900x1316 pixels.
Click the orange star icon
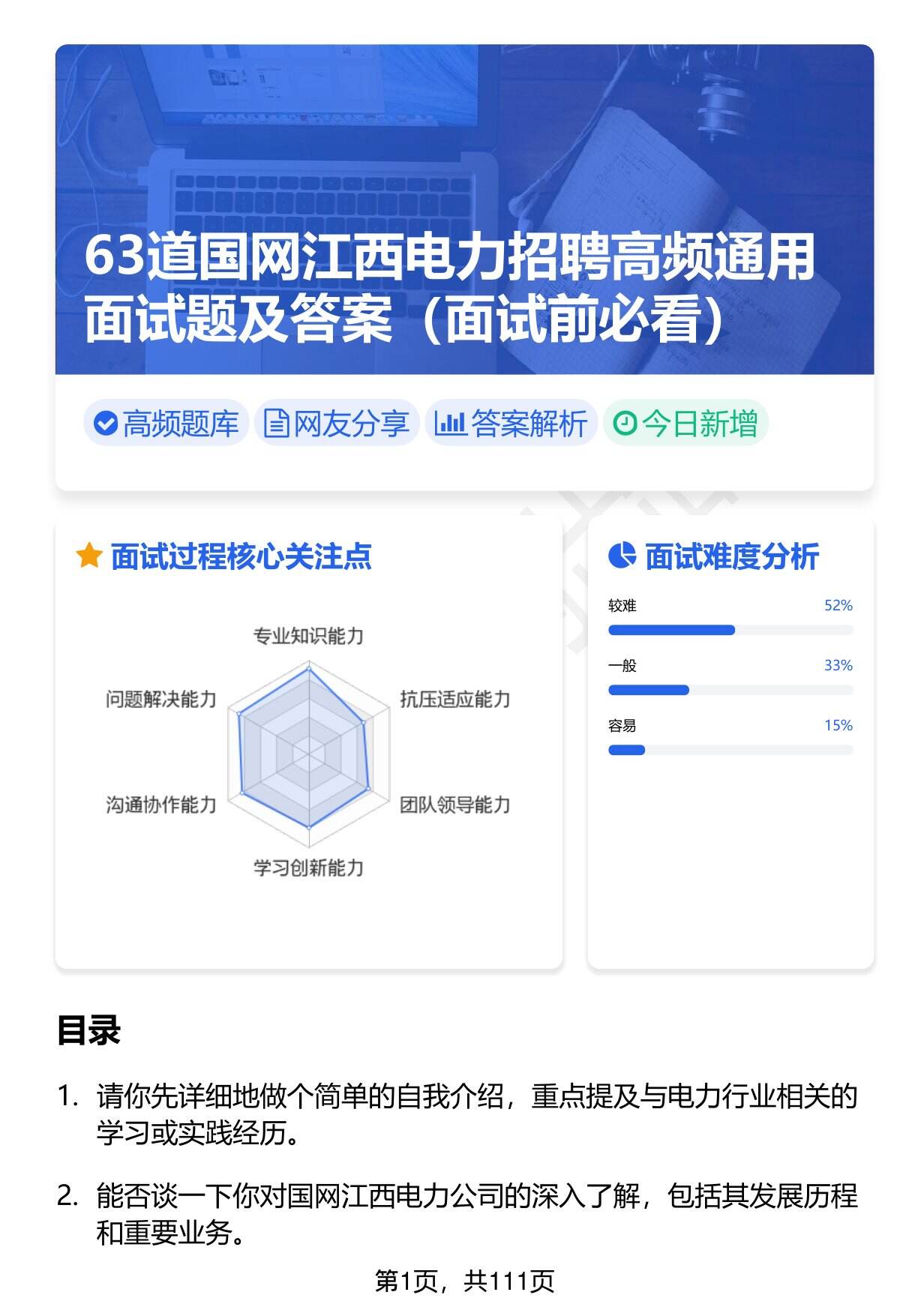tap(89, 556)
